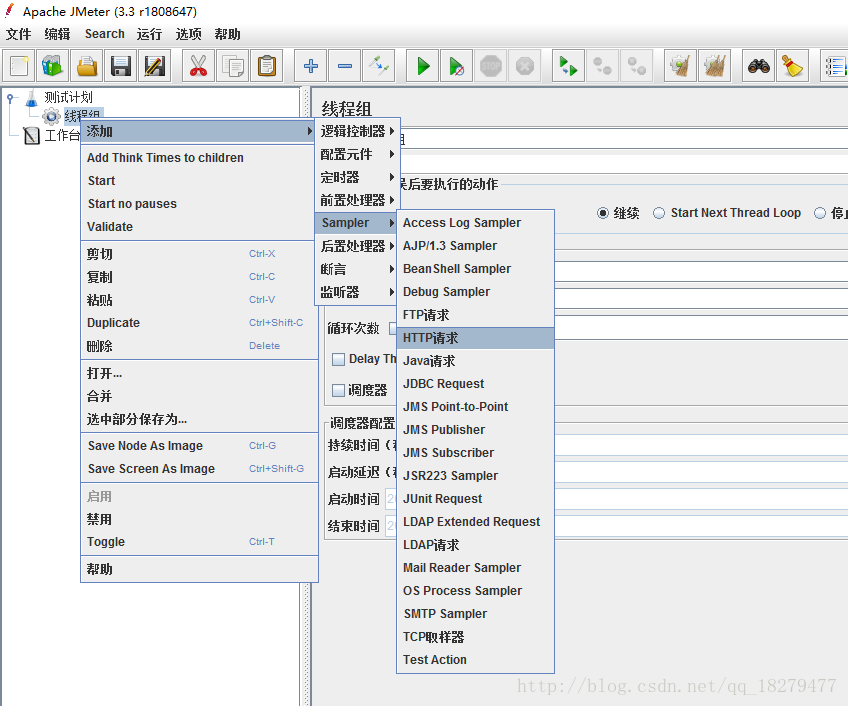Choose Duplicate in context menu
Screen dimensions: 848x706
pos(199,323)
